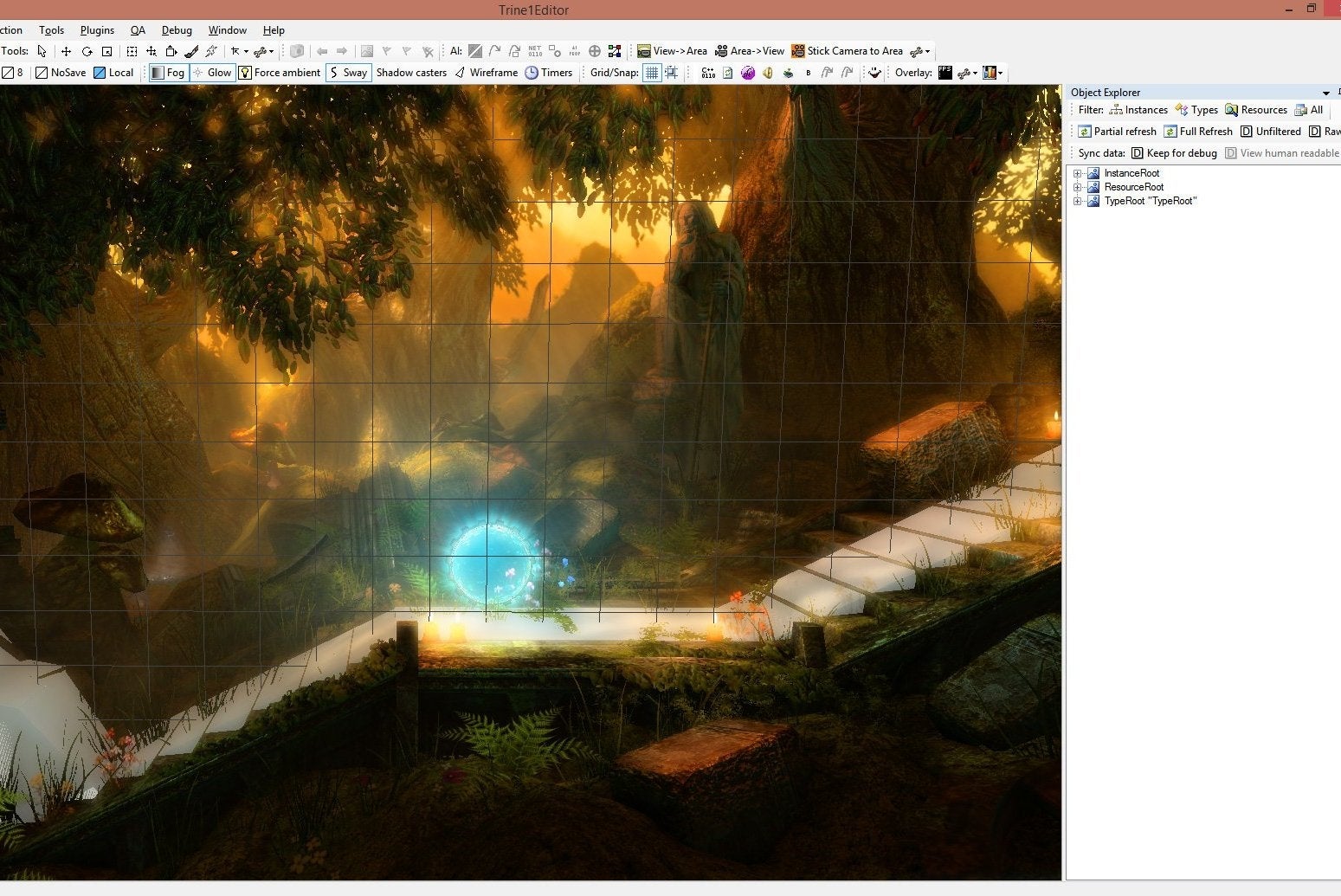1341x896 pixels.
Task: Expand the TypeRoot tree node
Action: [x=1078, y=201]
